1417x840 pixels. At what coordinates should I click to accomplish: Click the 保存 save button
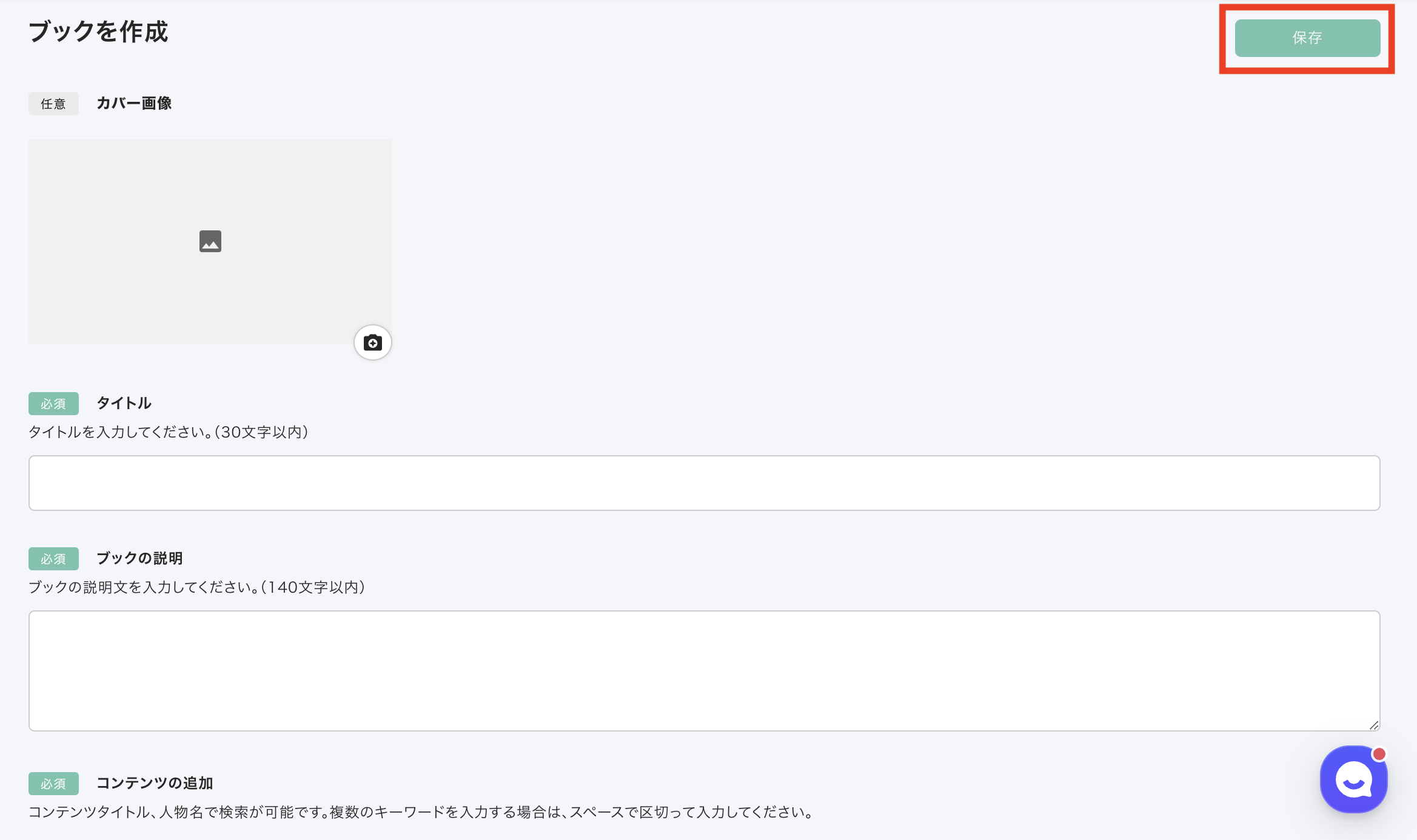coord(1307,38)
